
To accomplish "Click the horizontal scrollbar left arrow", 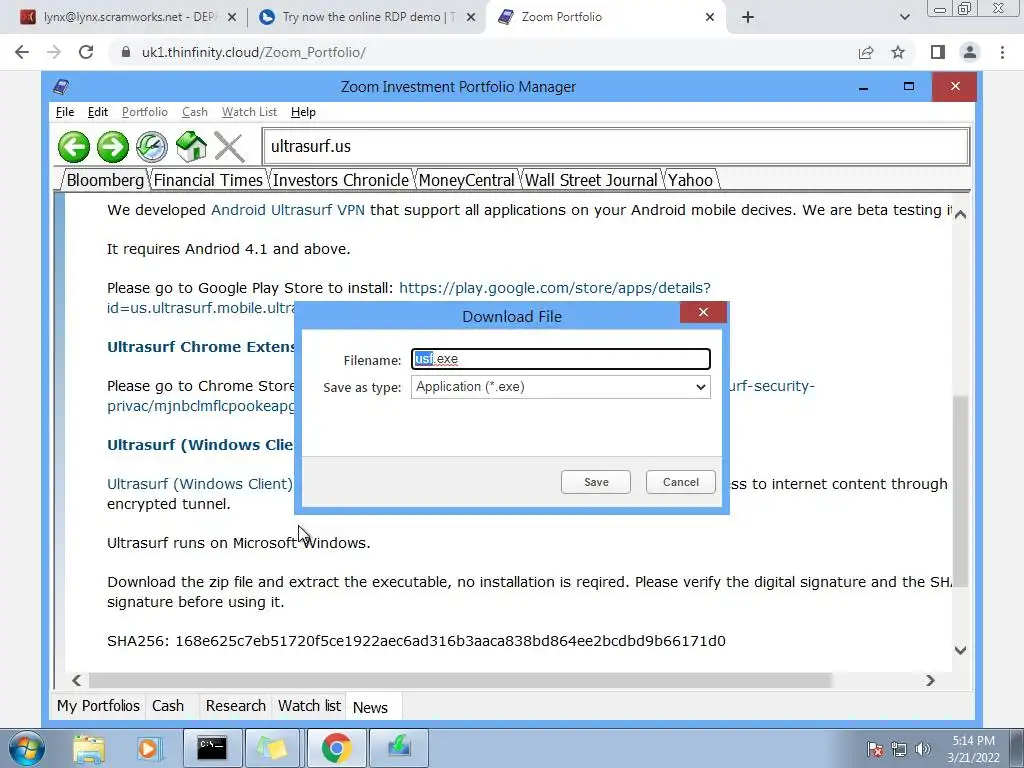I will coord(76,680).
